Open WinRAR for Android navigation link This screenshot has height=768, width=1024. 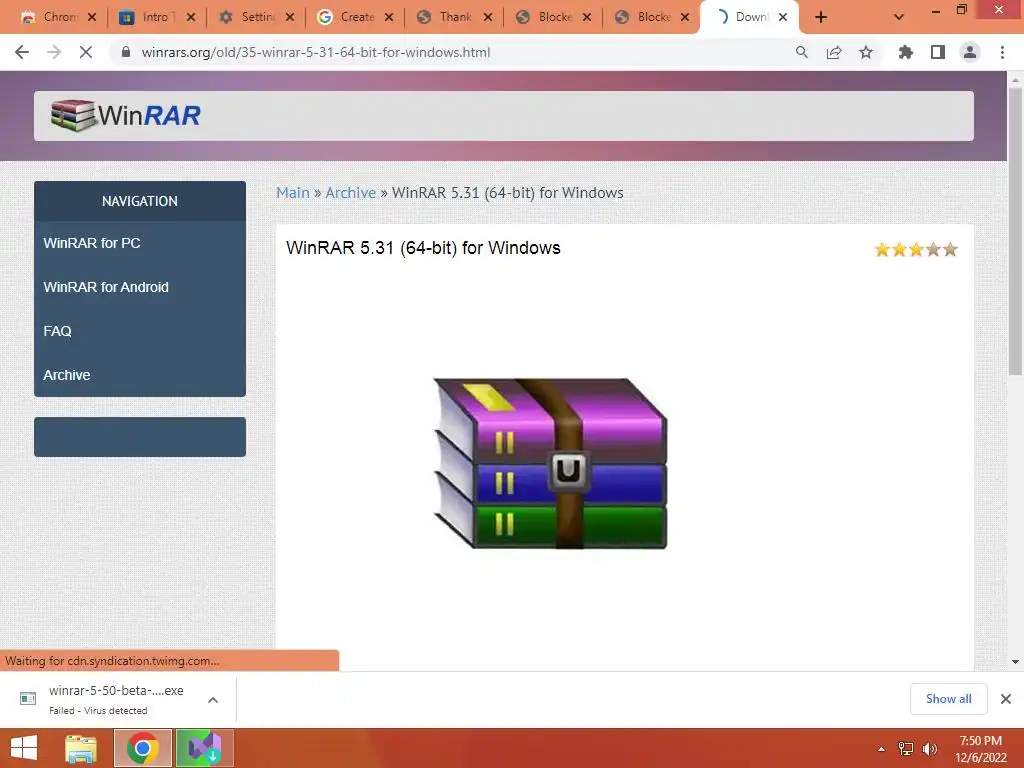tap(106, 287)
